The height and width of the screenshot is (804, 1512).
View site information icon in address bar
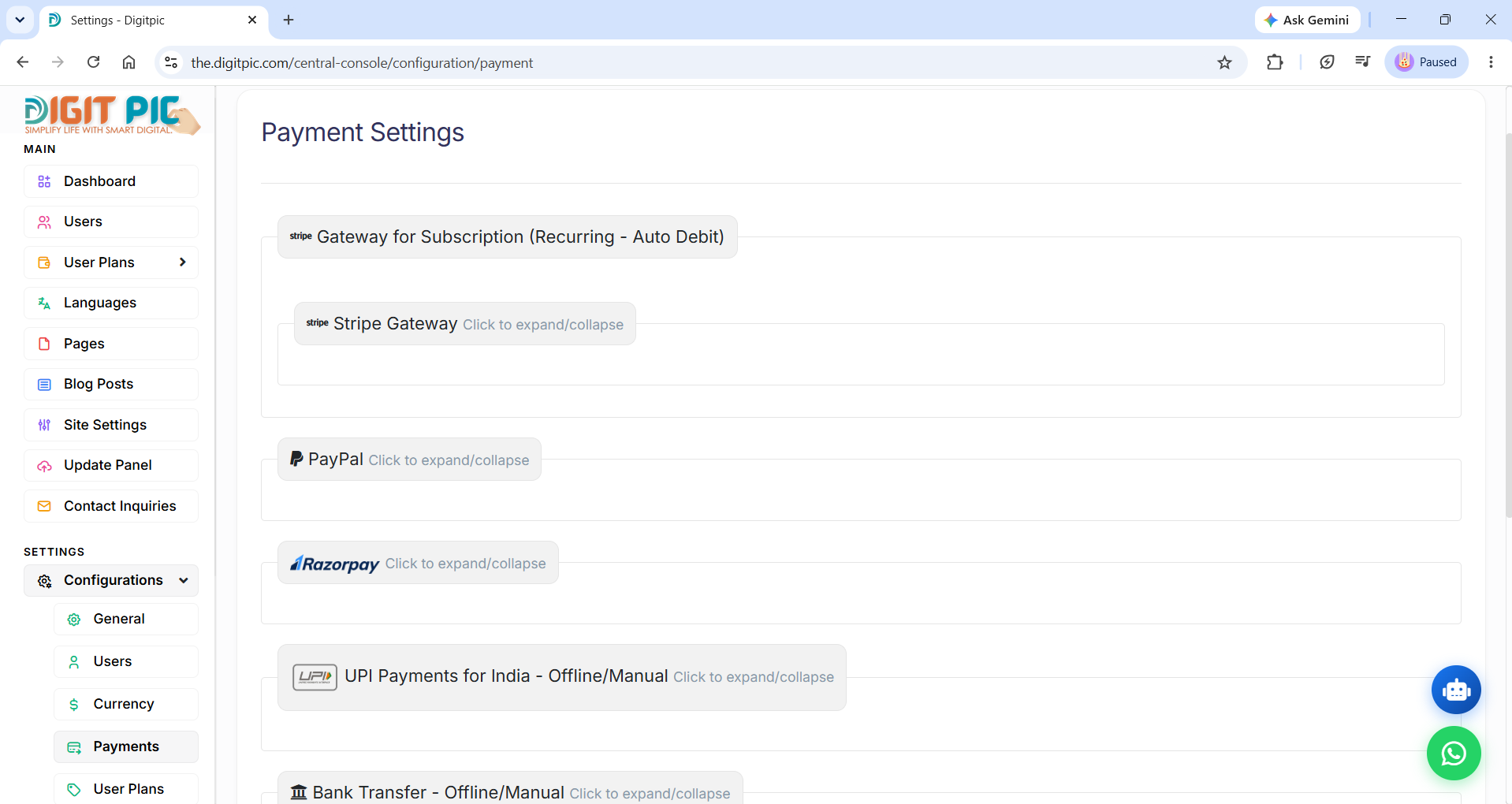click(x=171, y=62)
